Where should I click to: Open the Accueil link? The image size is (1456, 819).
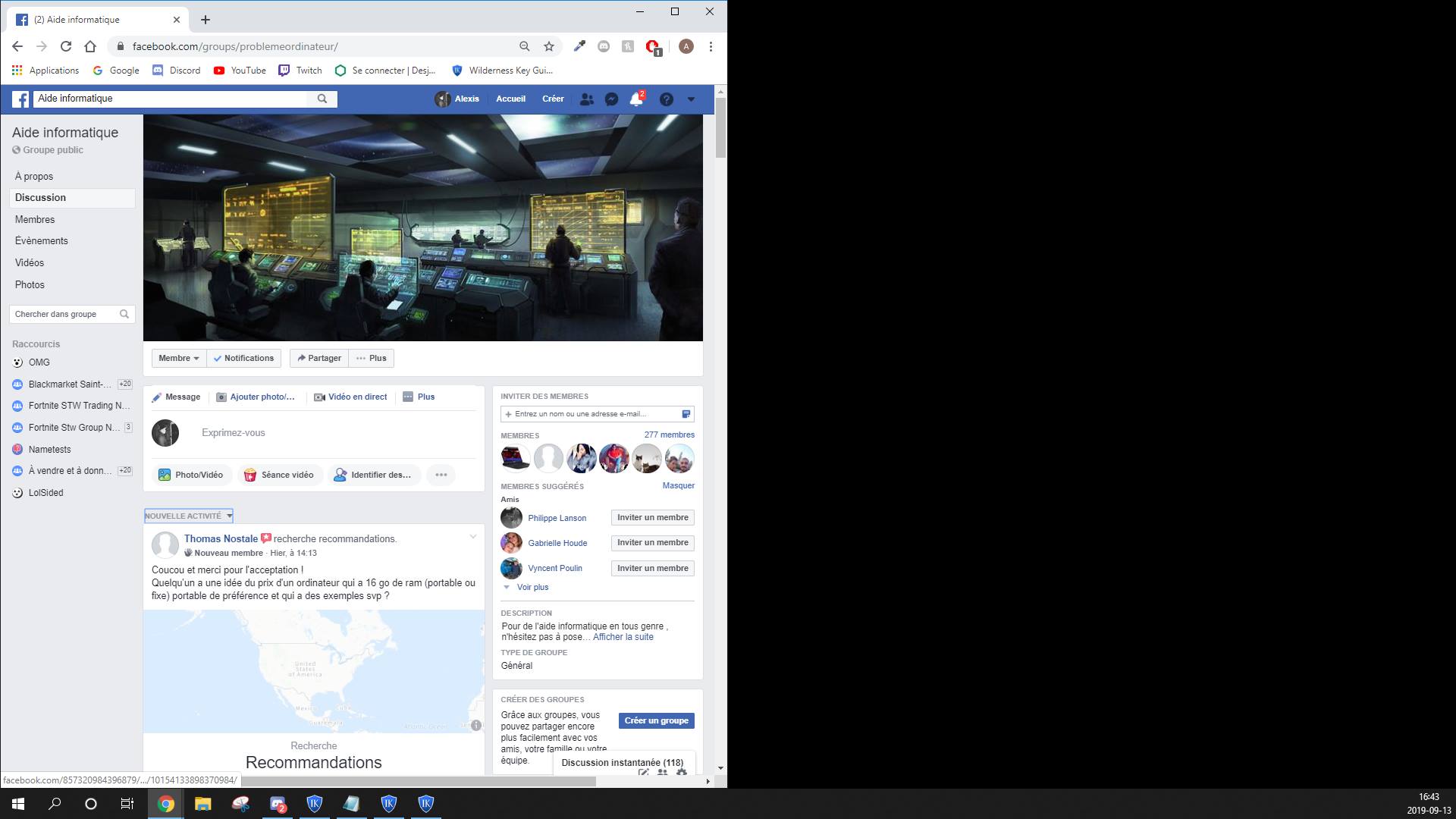coord(510,99)
